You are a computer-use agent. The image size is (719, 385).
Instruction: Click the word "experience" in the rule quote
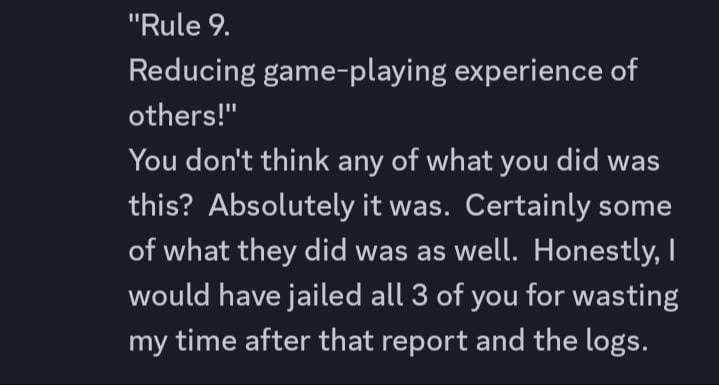coord(527,72)
